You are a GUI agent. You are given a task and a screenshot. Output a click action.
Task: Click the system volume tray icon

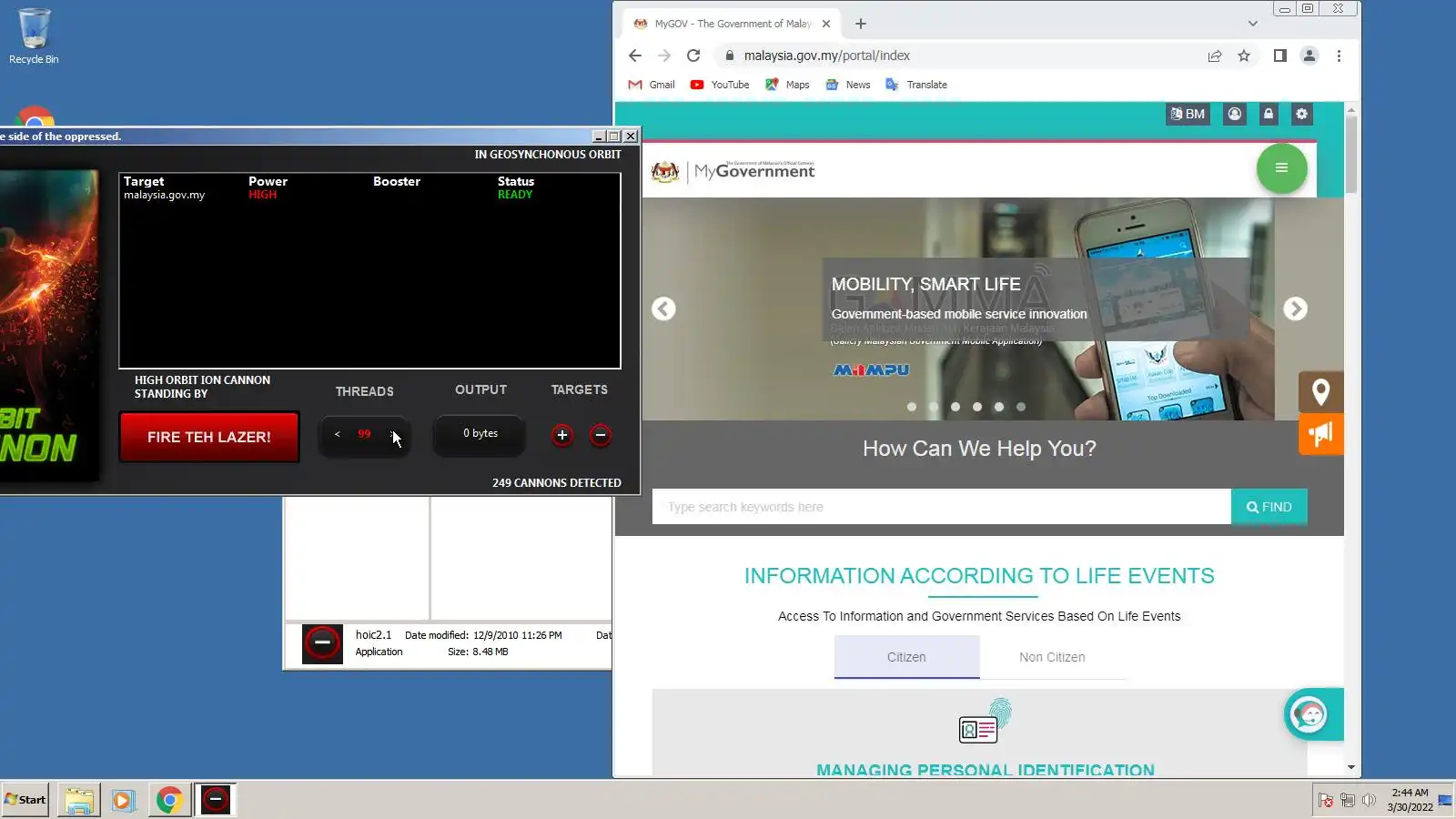click(1369, 800)
